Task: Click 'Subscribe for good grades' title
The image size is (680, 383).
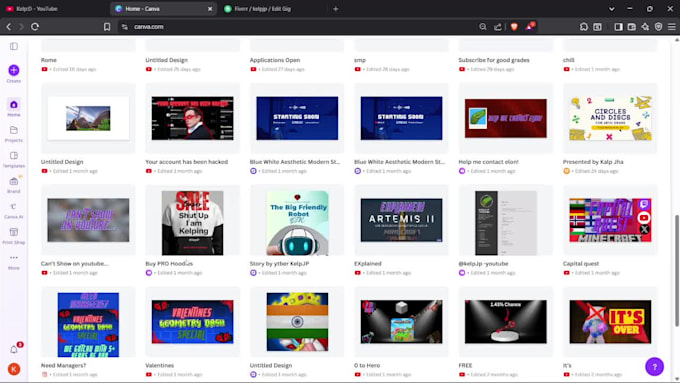Action: pos(494,60)
